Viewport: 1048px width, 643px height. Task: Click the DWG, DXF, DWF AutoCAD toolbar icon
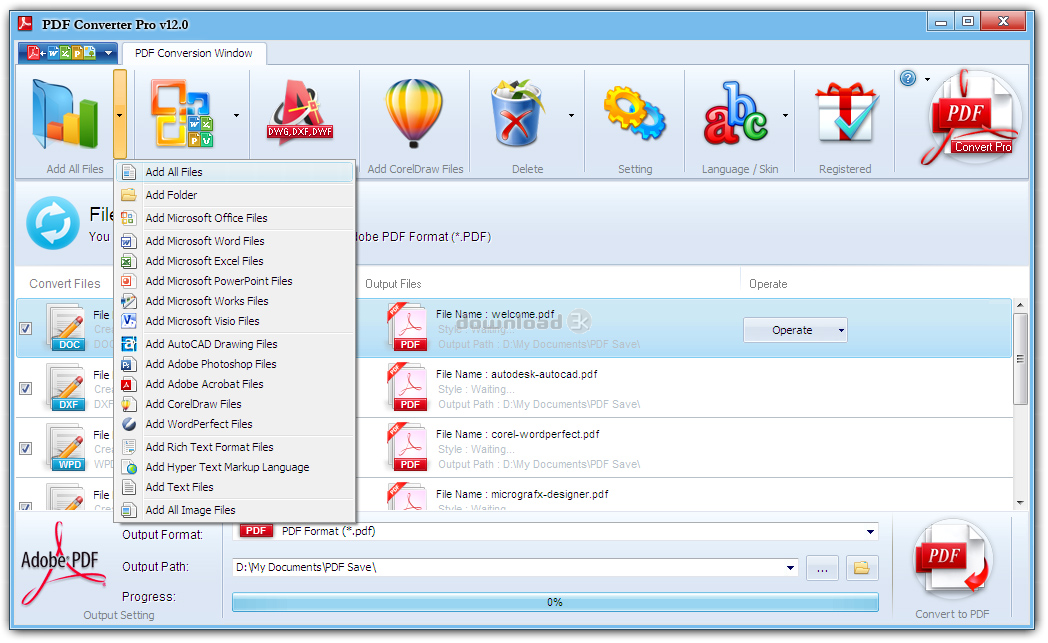click(x=300, y=112)
